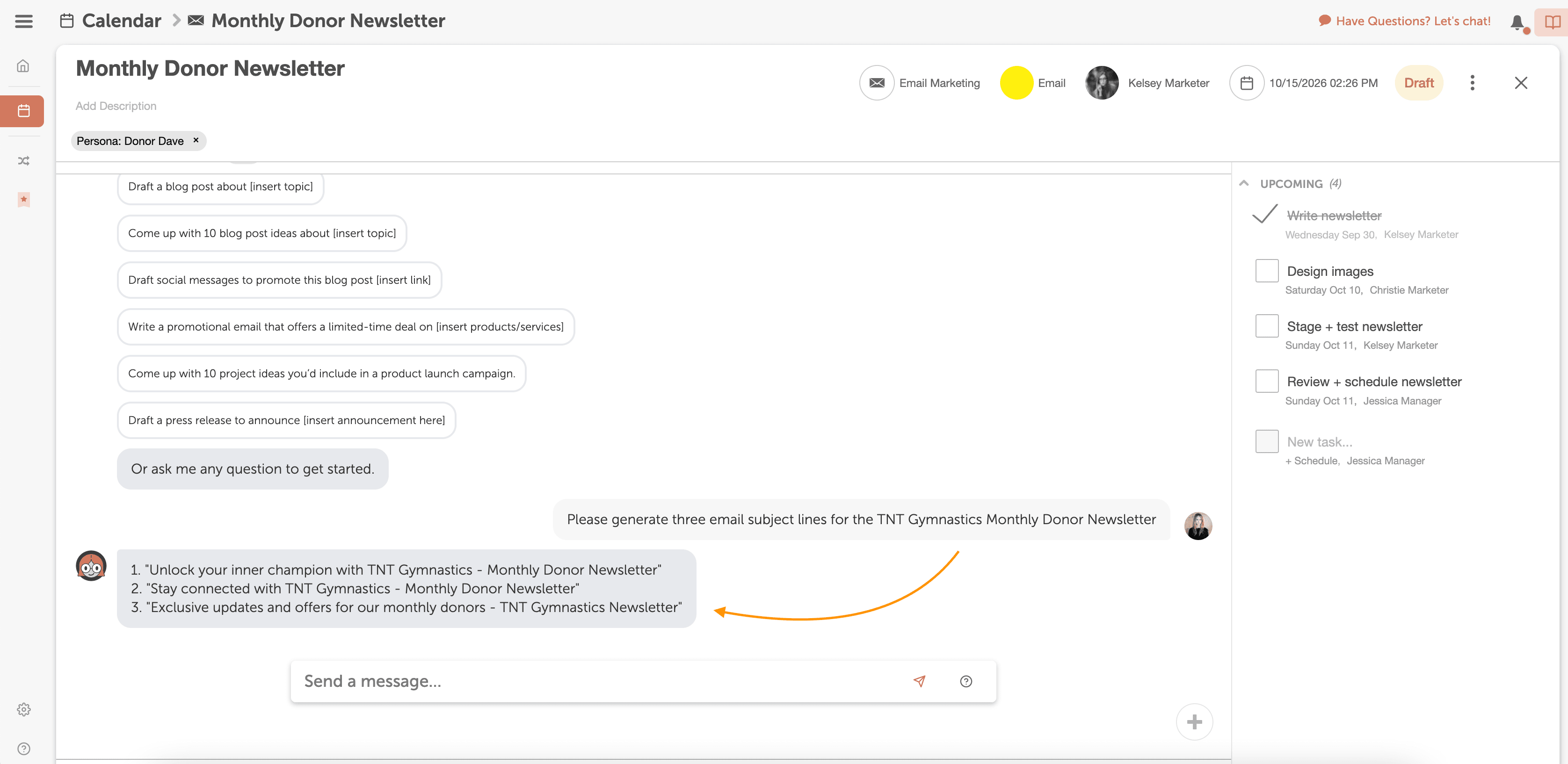Click the yellow Email color label swatch
Viewport: 1568px width, 764px height.
click(1016, 83)
